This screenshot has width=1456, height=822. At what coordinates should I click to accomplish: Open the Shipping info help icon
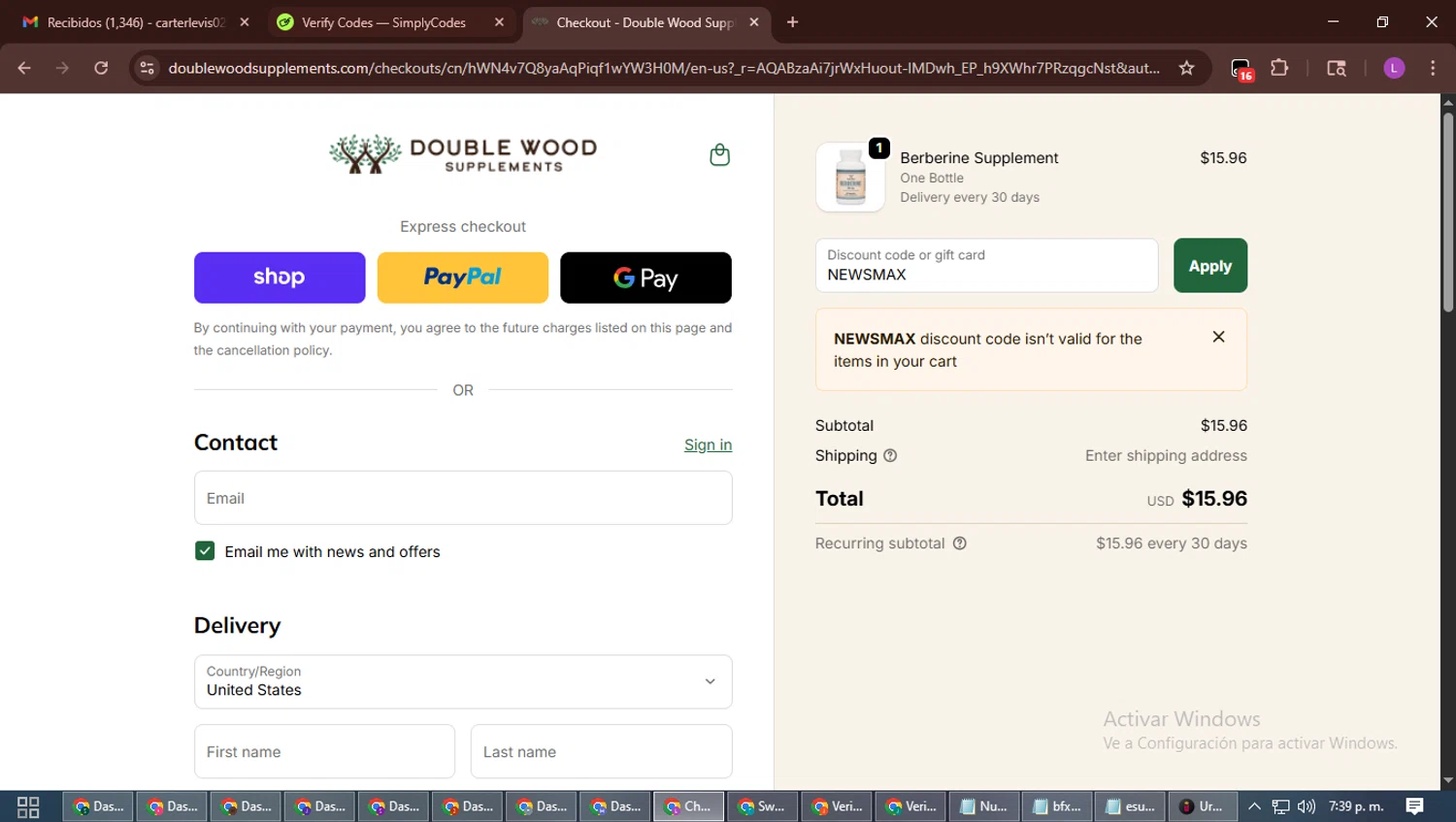click(890, 455)
